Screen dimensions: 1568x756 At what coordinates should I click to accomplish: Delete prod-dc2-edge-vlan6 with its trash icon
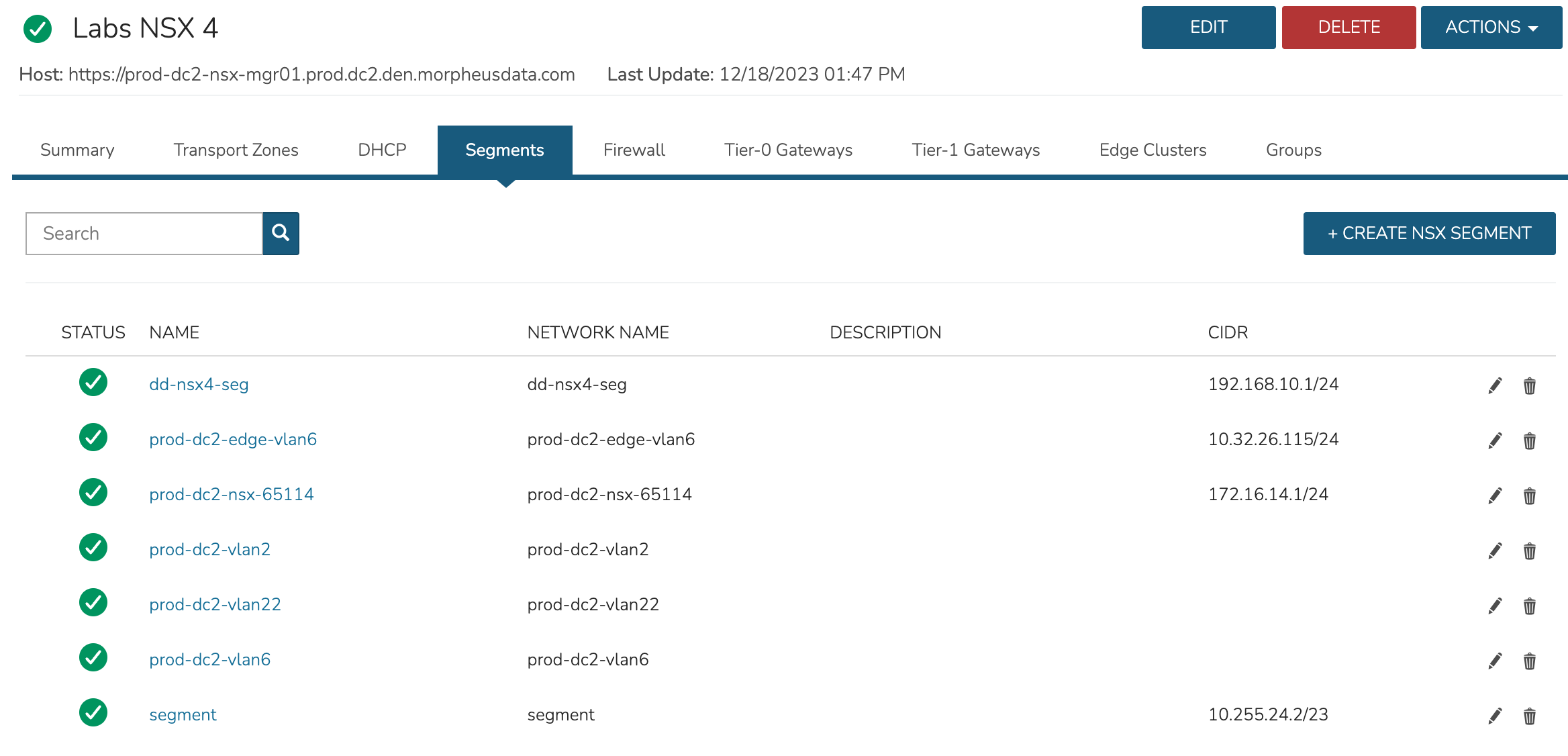tap(1529, 440)
